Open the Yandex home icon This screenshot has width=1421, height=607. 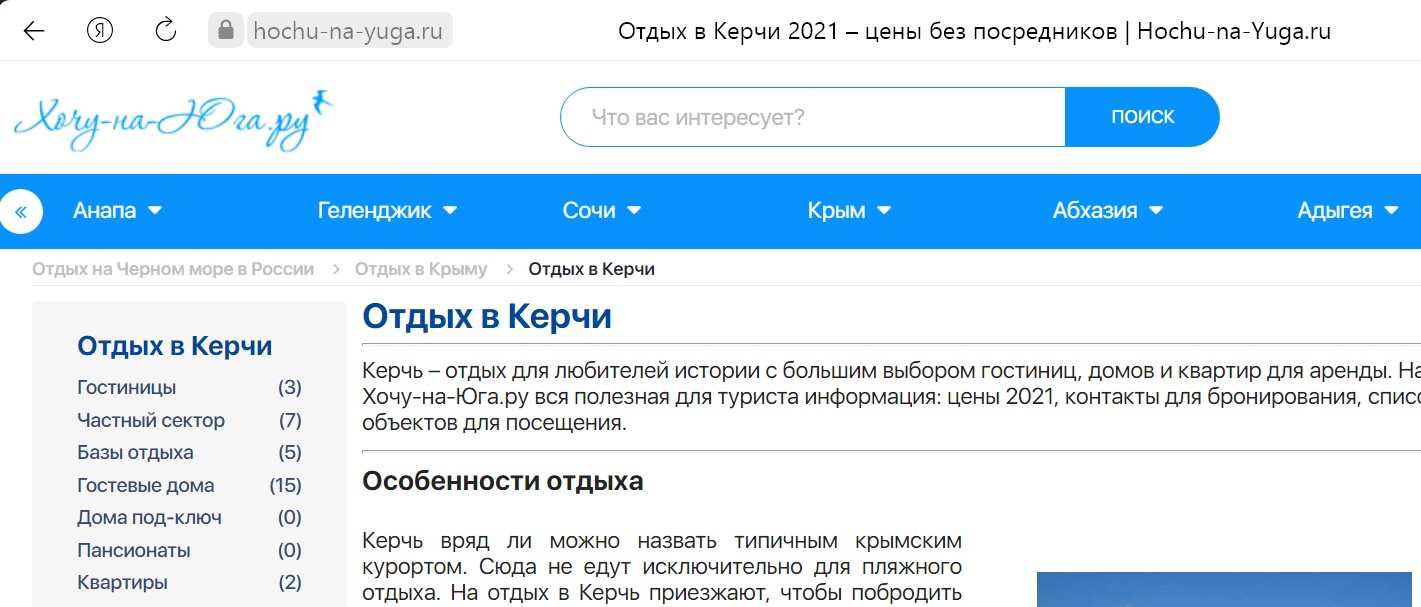pos(100,30)
